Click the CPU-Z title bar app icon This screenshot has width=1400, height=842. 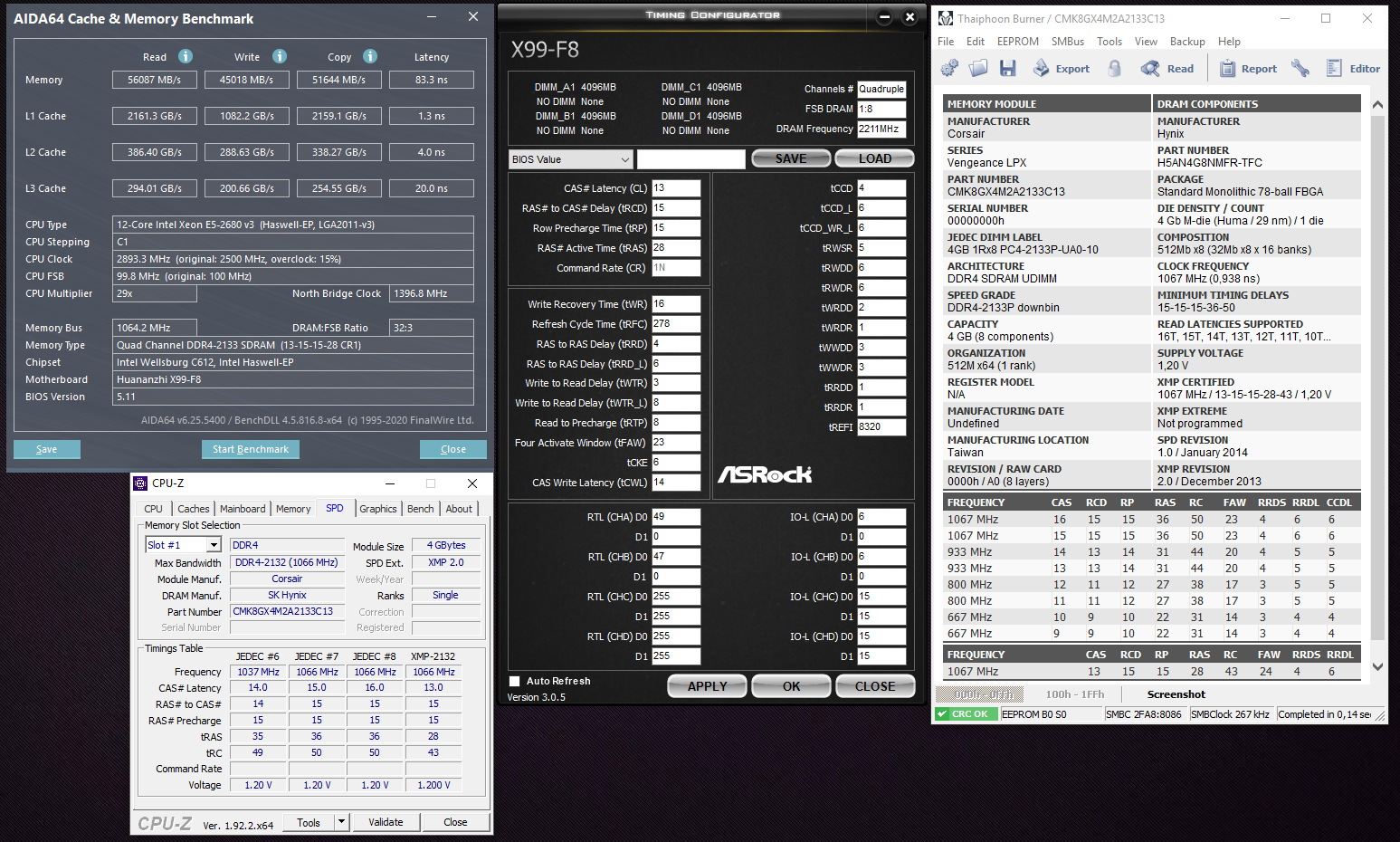coord(140,483)
